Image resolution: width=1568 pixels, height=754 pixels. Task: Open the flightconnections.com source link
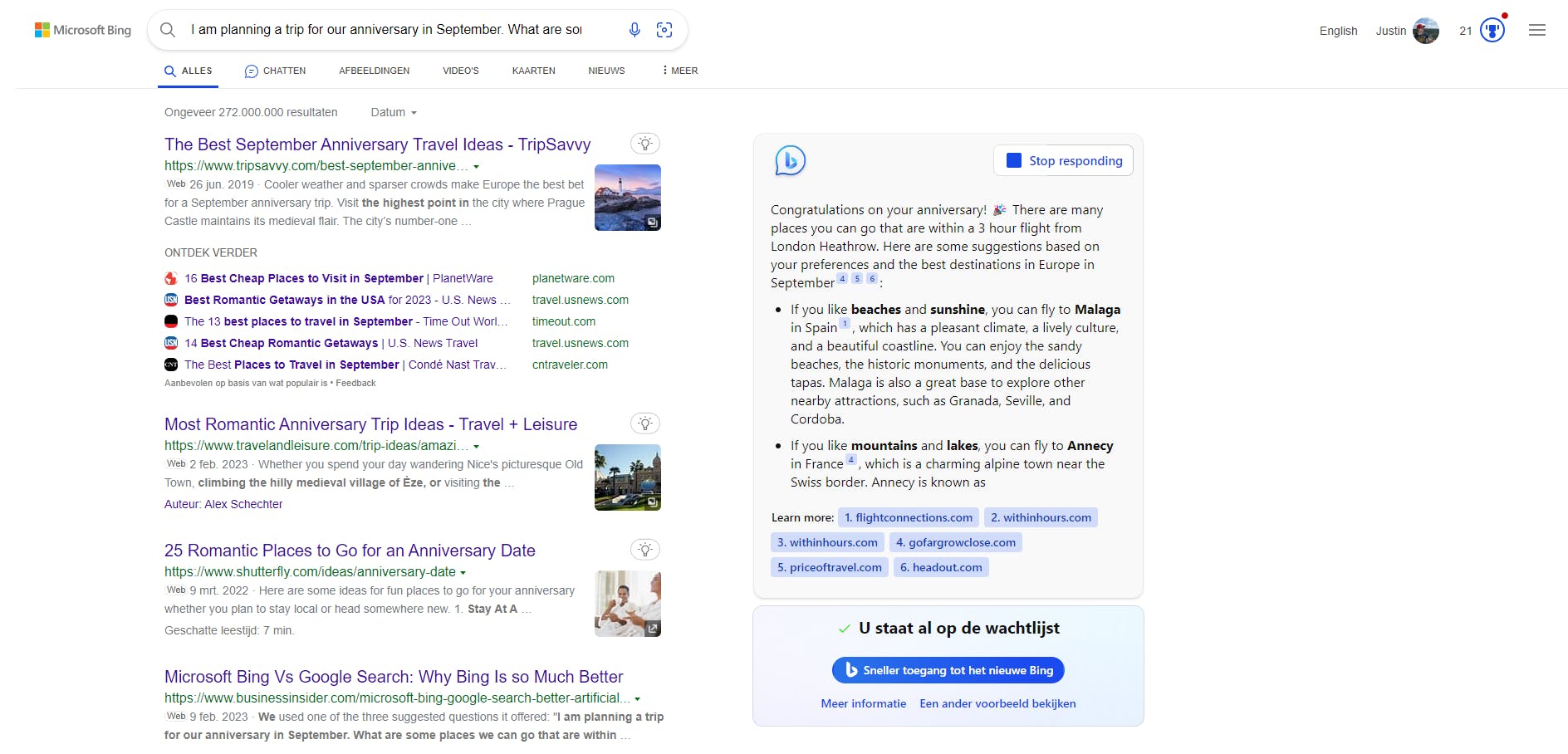click(908, 517)
